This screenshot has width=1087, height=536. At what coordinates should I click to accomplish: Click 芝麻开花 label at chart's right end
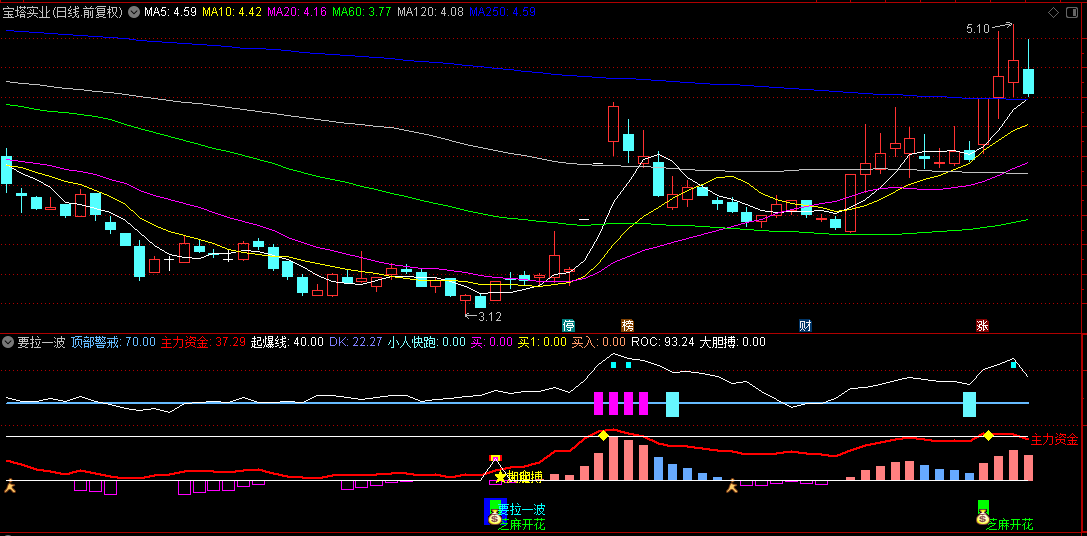pyautogui.click(x=1009, y=524)
